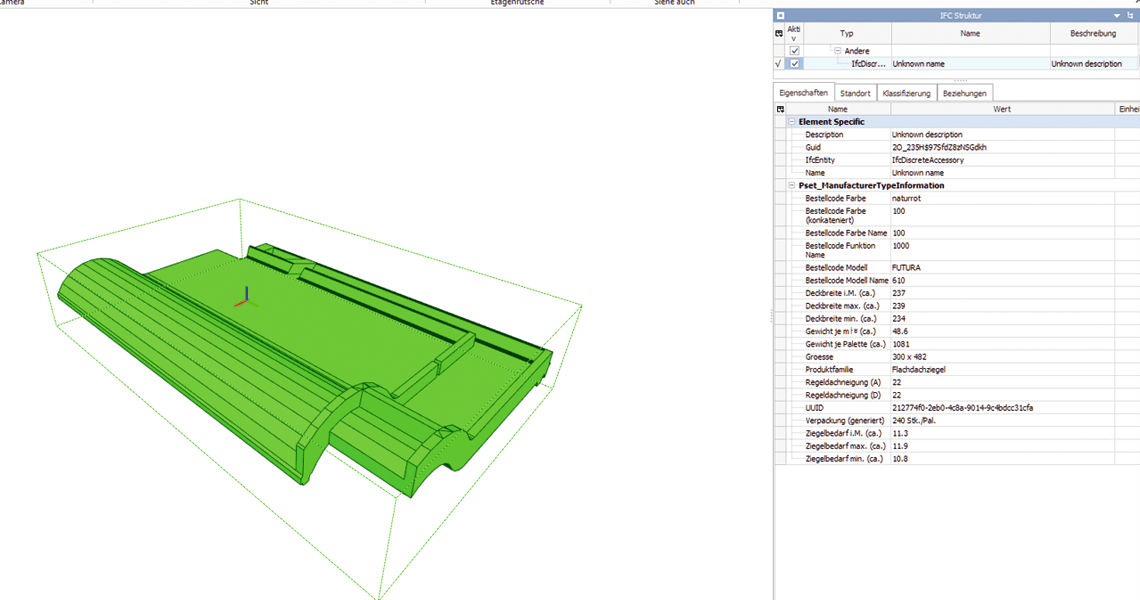Click the Wert column header

(x=1002, y=109)
